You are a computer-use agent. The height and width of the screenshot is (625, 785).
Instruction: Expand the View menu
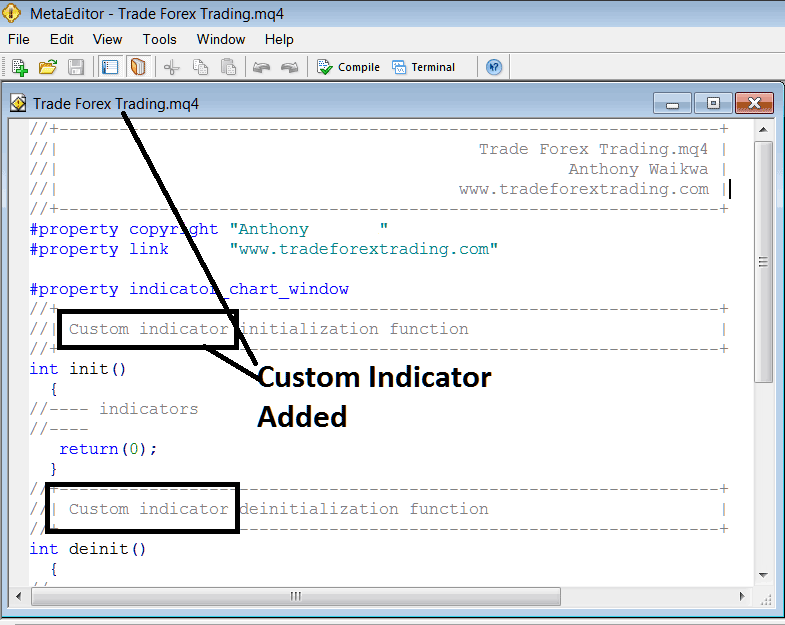tap(107, 40)
